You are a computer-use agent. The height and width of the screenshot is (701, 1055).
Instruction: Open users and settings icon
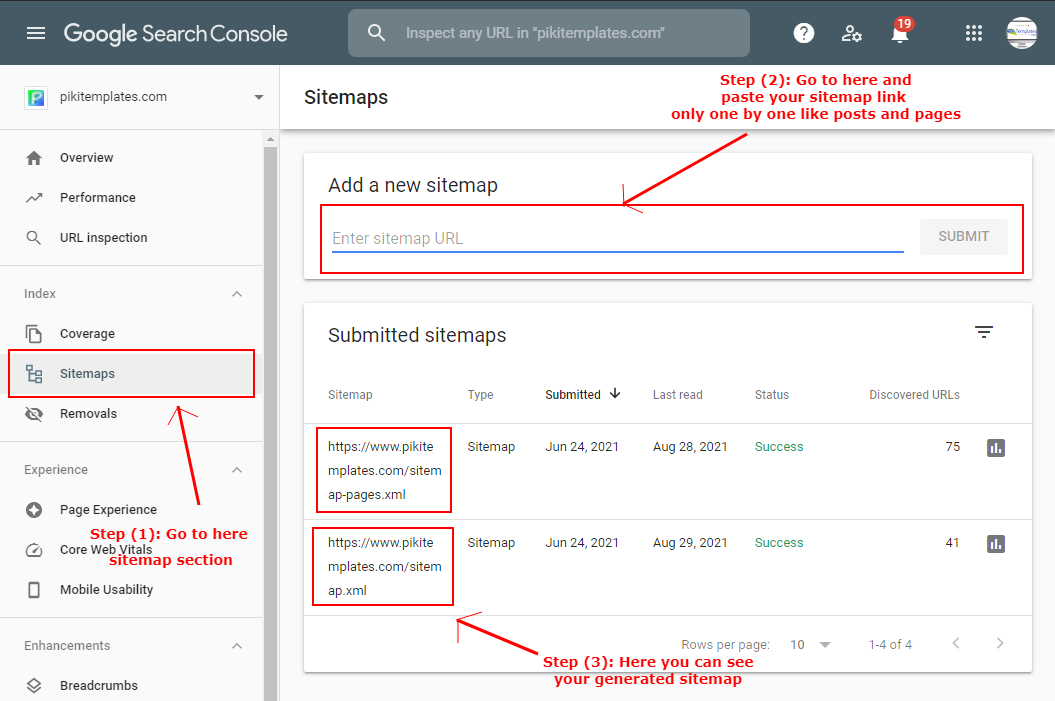click(x=851, y=33)
